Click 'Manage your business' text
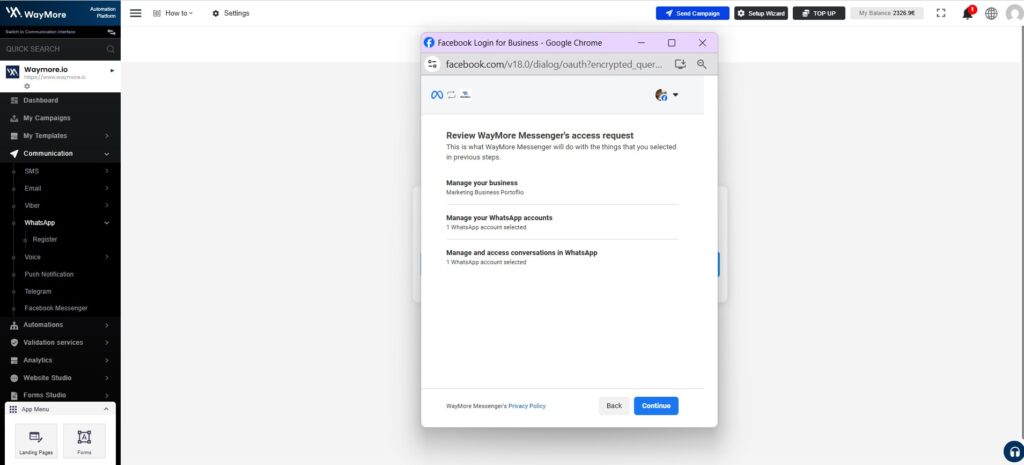Screen dimensions: 1024x465 (x=482, y=183)
